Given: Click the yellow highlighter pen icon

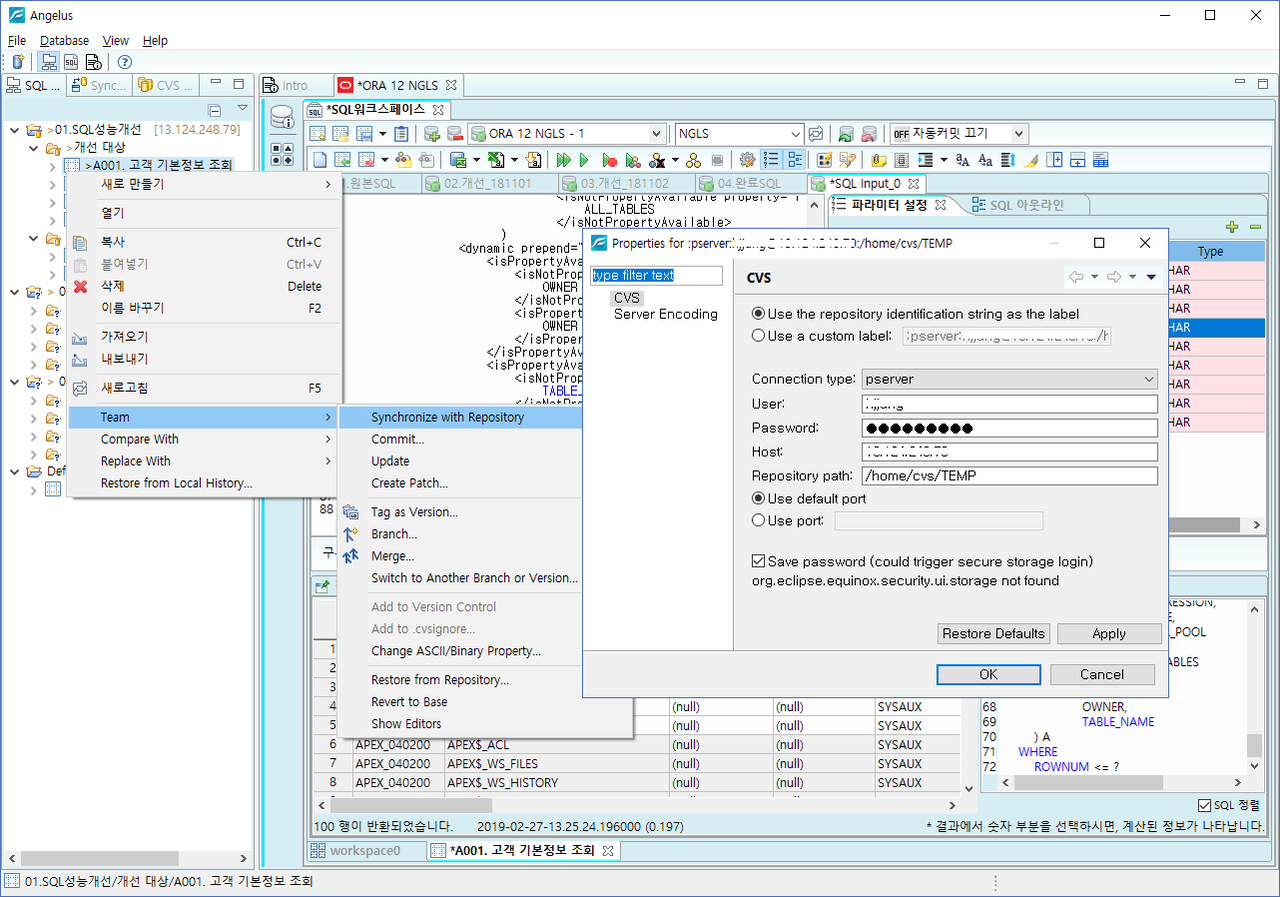Looking at the screenshot, I should tap(1031, 160).
